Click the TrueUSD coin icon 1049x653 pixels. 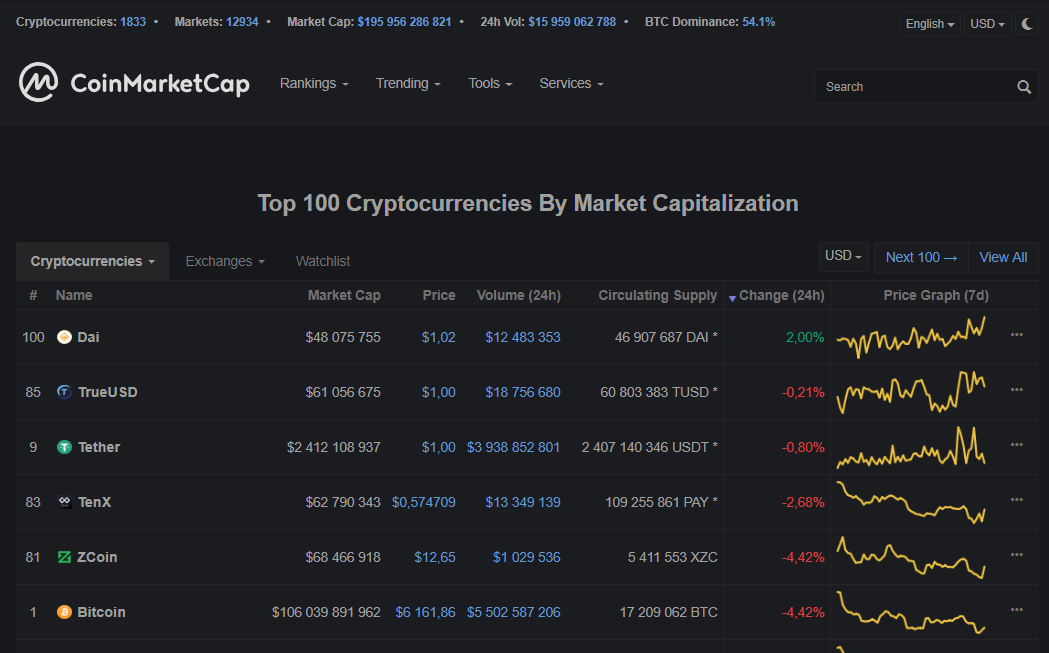(x=64, y=392)
